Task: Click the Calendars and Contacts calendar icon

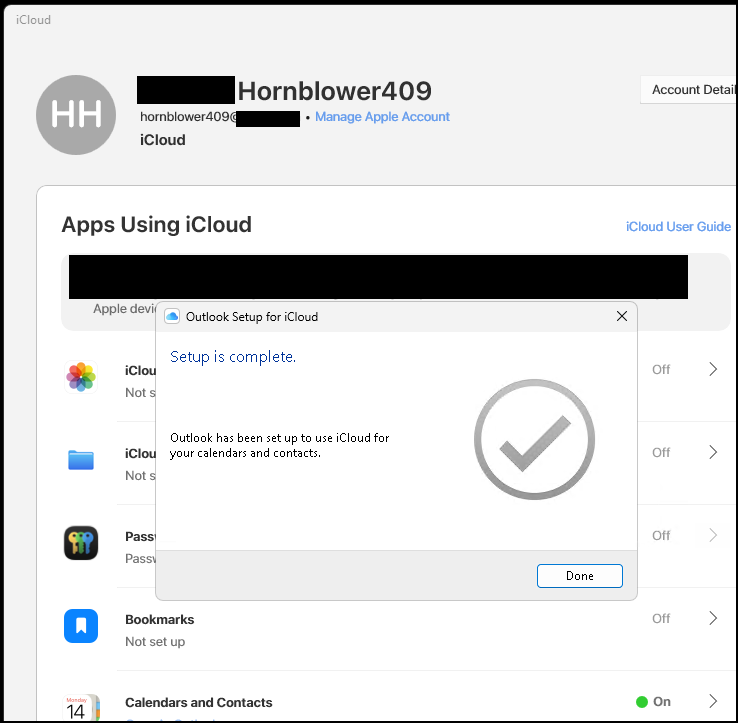Action: [x=81, y=707]
